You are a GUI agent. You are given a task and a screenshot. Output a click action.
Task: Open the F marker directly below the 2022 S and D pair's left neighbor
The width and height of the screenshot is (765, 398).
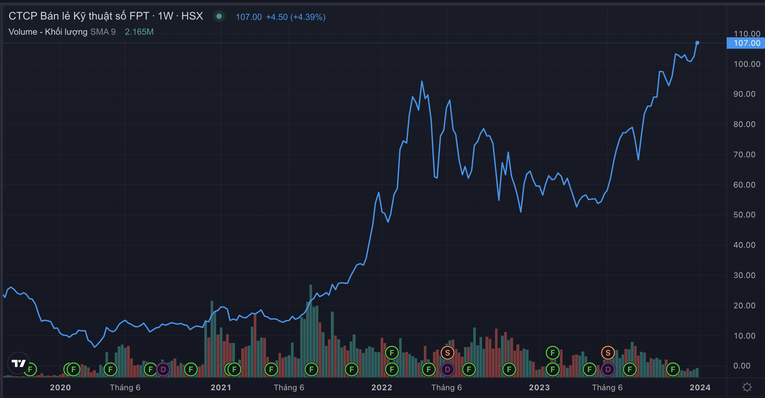428,370
